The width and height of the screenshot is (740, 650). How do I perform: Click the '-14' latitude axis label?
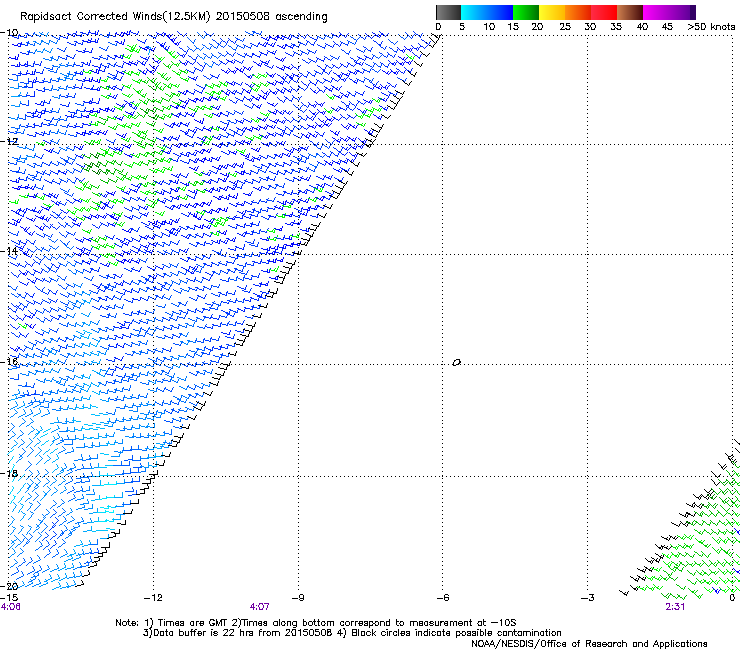[9, 251]
